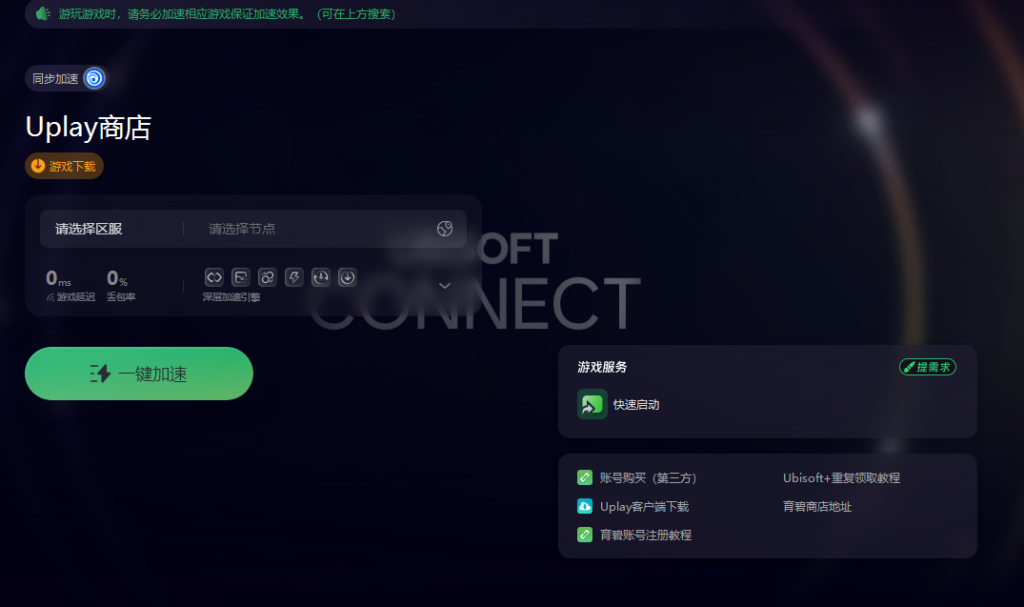Open 育碧商店地址 link

(817, 506)
